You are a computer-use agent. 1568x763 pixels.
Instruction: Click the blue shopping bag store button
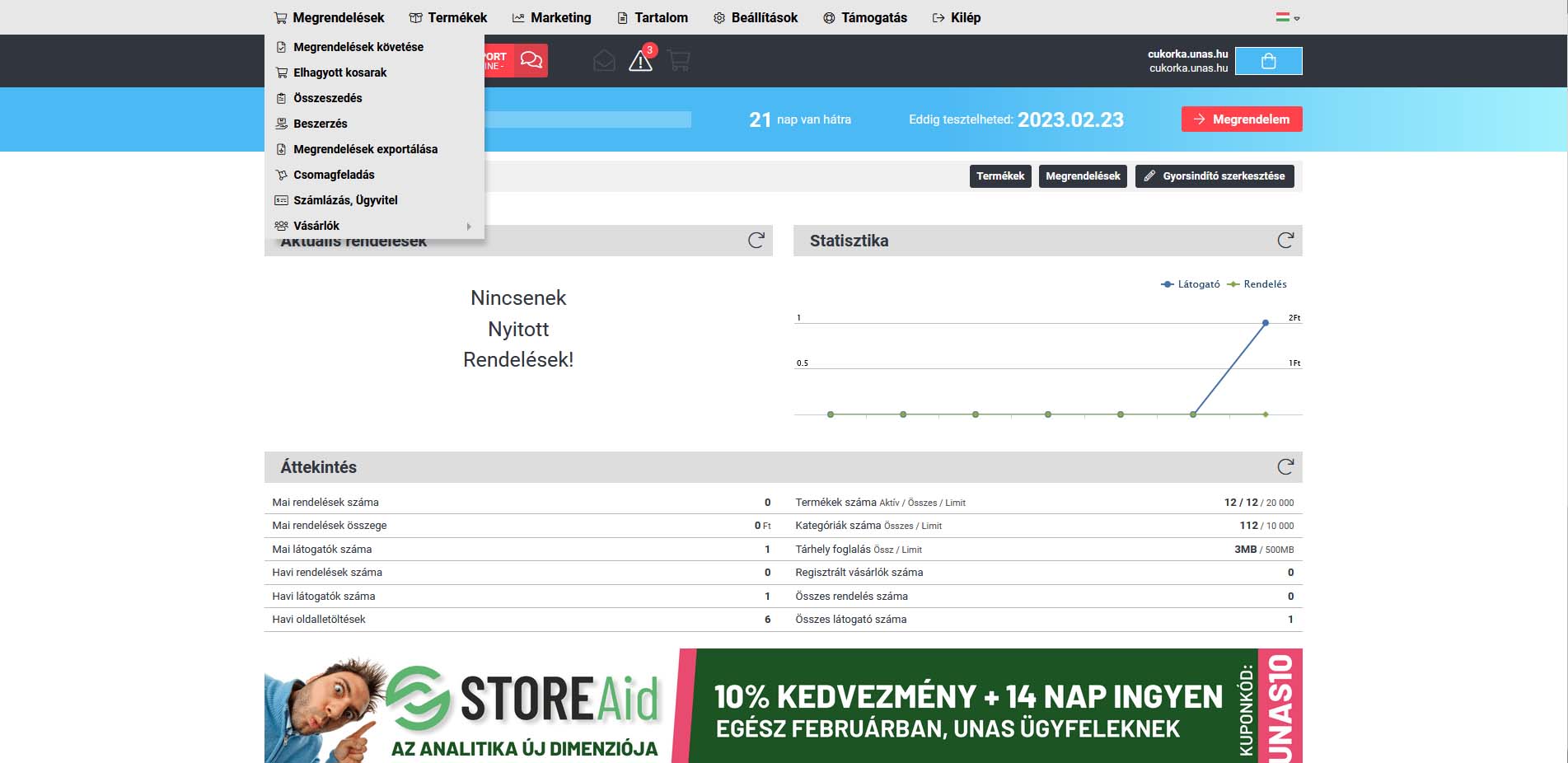click(1268, 61)
